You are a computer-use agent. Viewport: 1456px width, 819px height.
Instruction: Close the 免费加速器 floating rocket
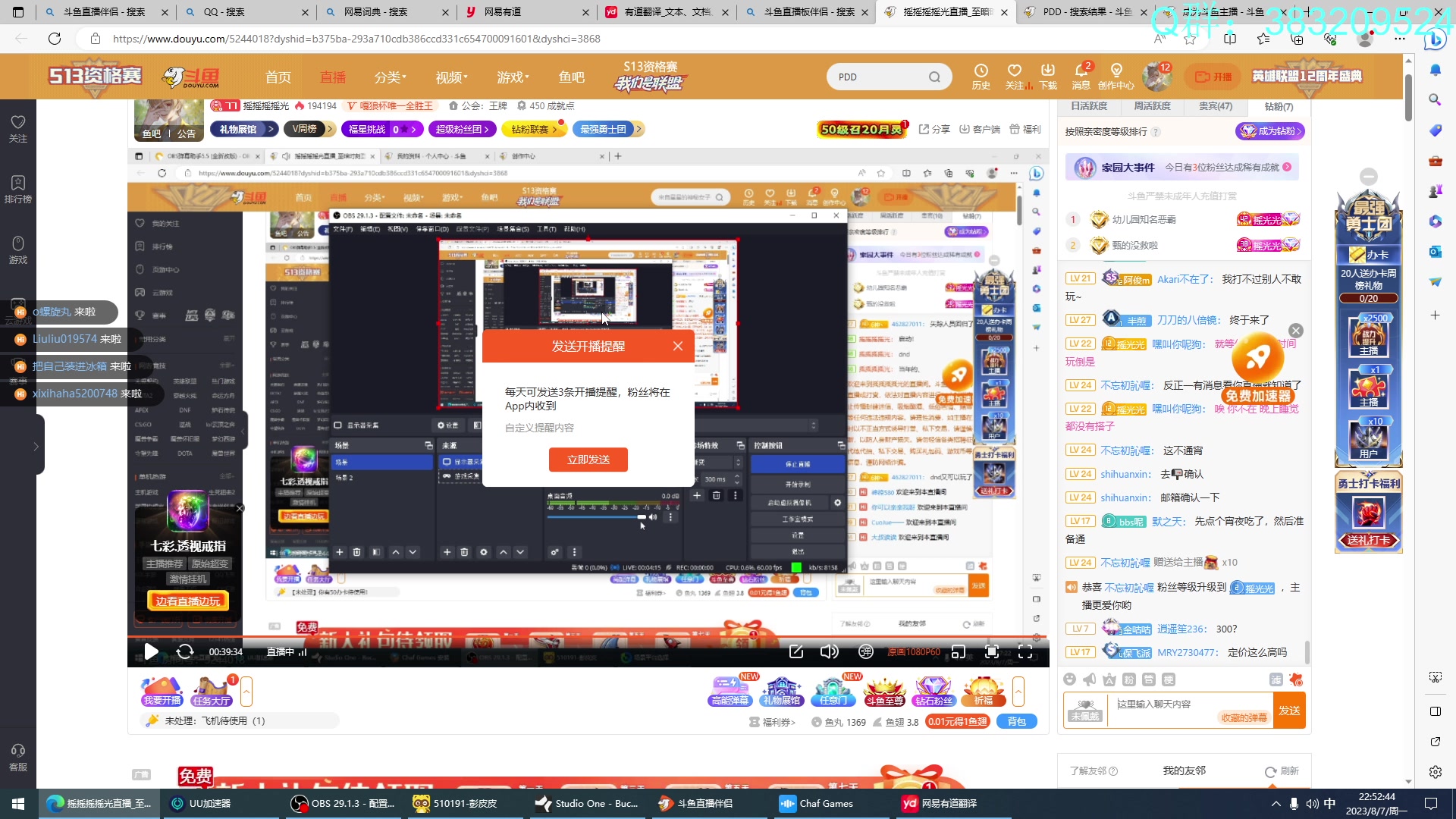(x=1296, y=331)
